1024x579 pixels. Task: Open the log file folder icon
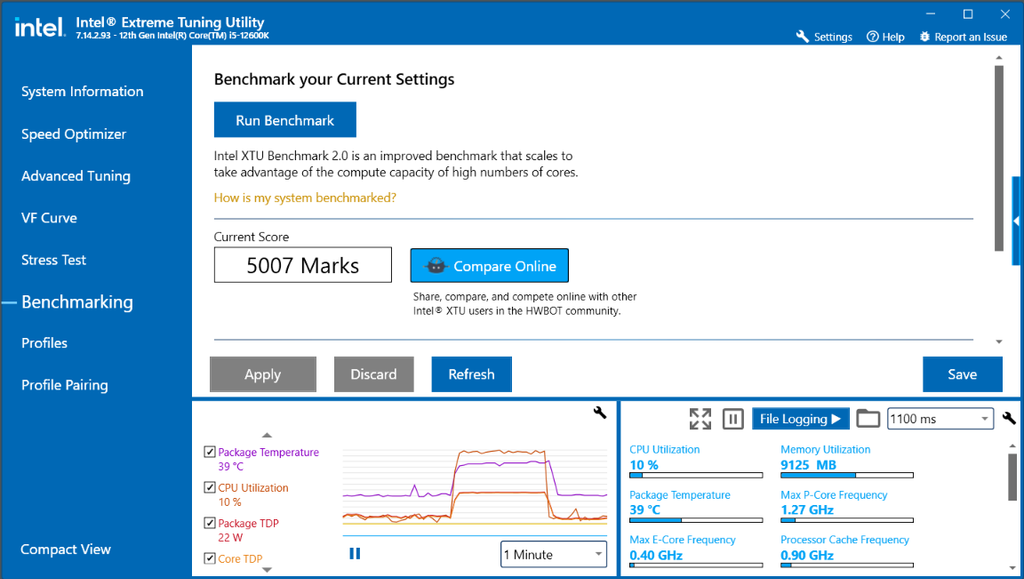tap(868, 418)
